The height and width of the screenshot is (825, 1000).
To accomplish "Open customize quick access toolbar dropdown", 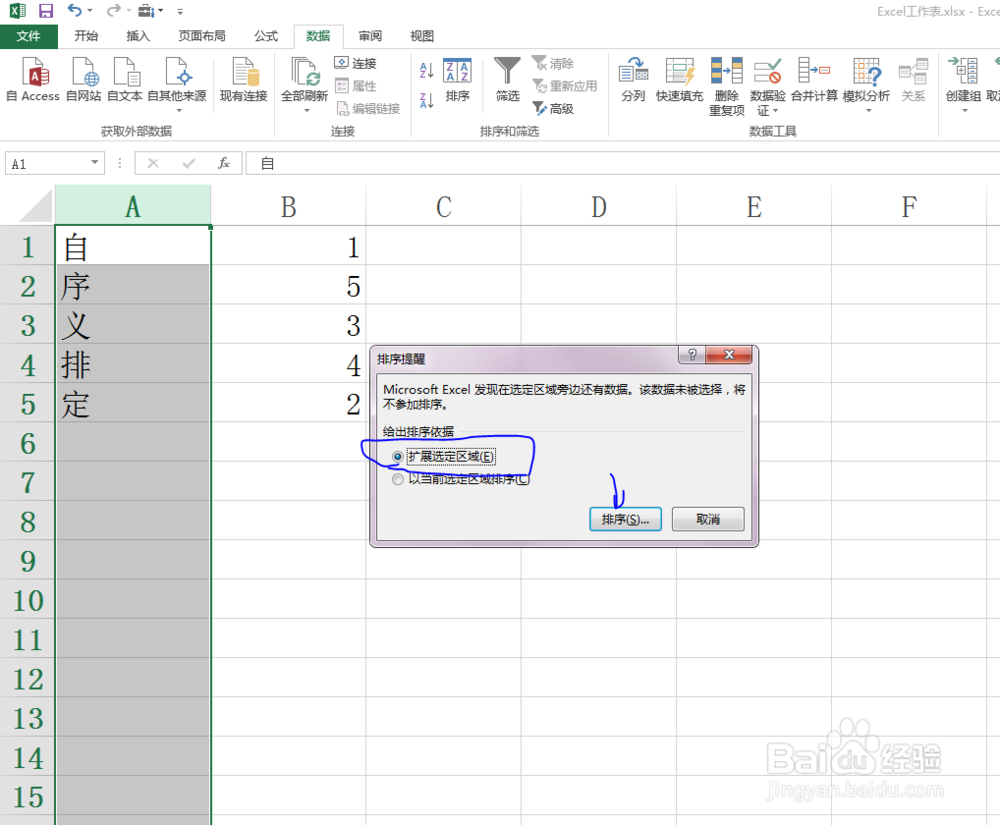I will coord(180,11).
